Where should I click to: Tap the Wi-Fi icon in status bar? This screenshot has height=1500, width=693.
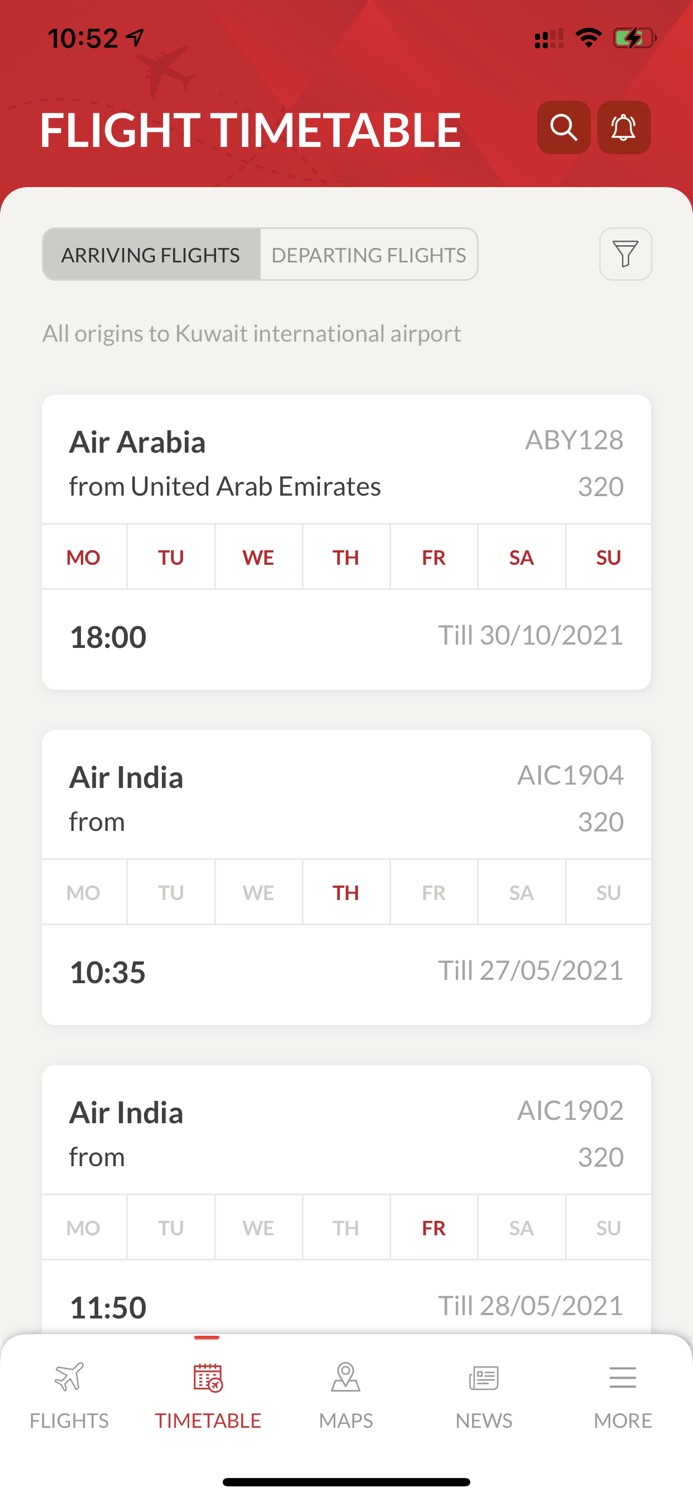tap(591, 36)
